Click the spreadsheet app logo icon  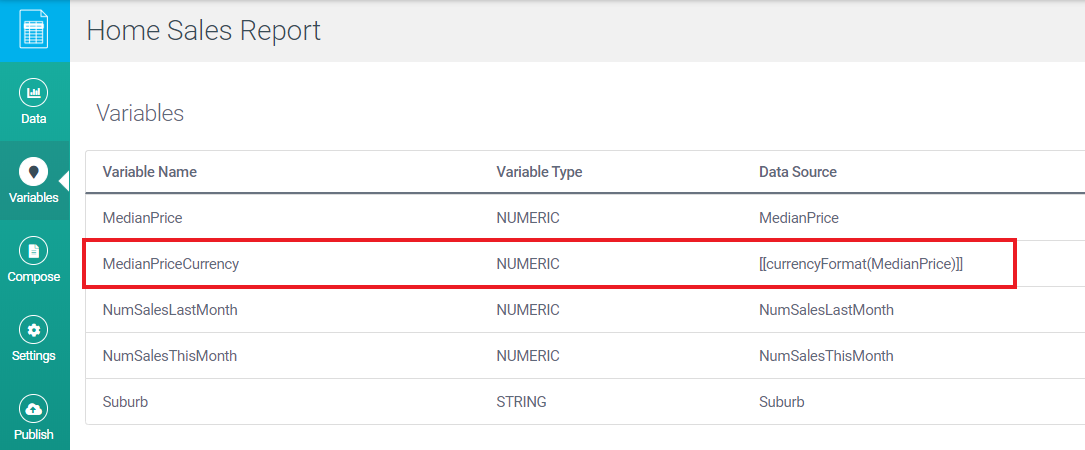click(34, 31)
